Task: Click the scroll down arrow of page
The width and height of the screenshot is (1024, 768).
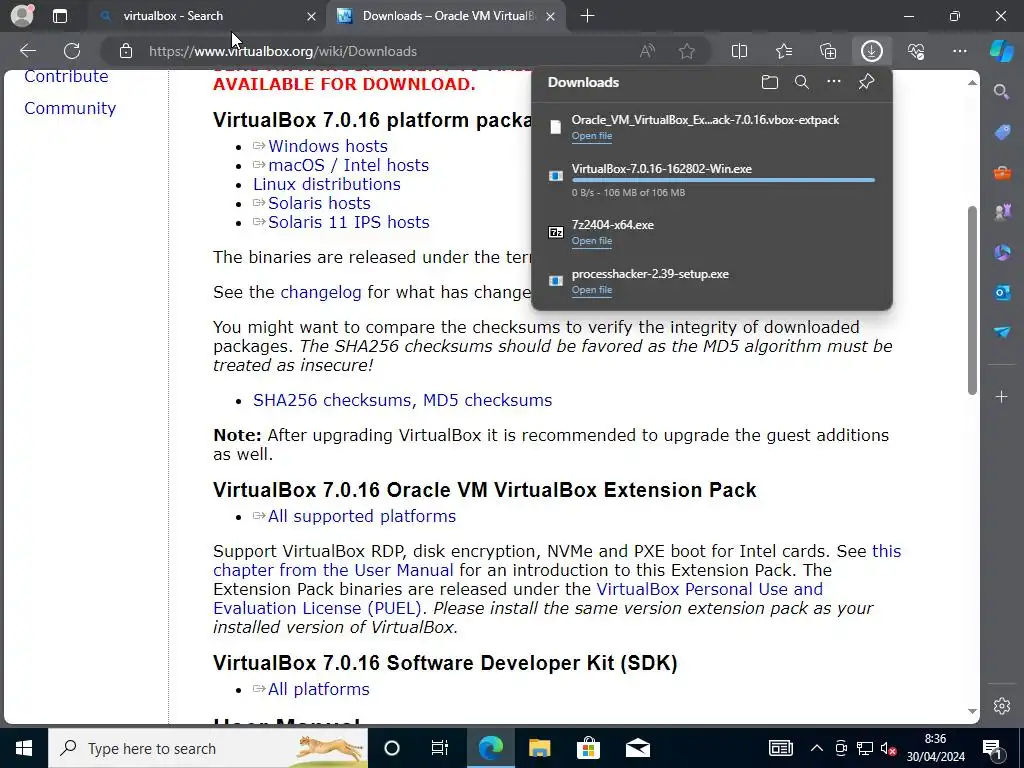Action: point(972,711)
